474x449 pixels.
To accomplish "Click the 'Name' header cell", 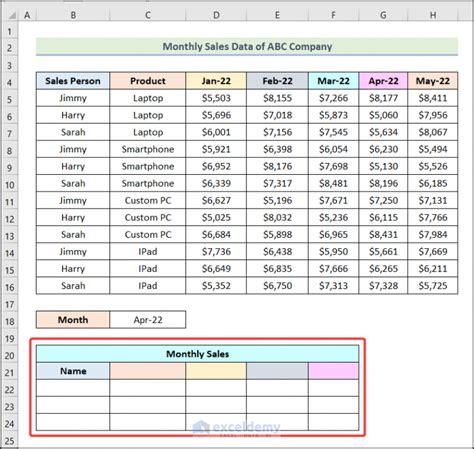I will click(x=73, y=371).
